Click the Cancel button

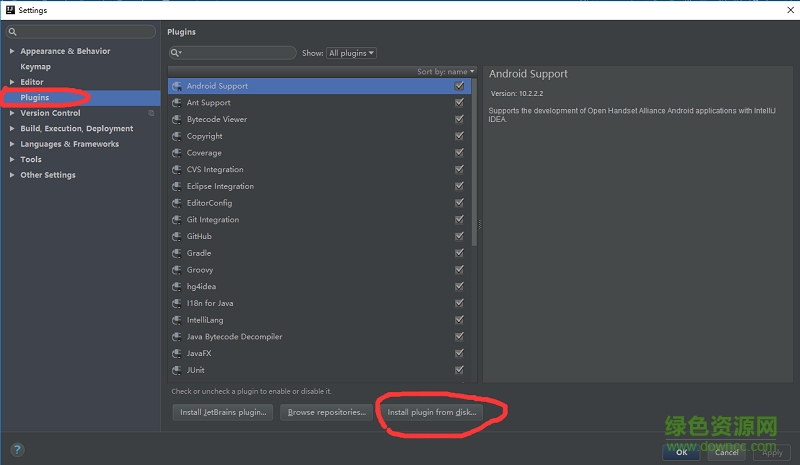727,452
